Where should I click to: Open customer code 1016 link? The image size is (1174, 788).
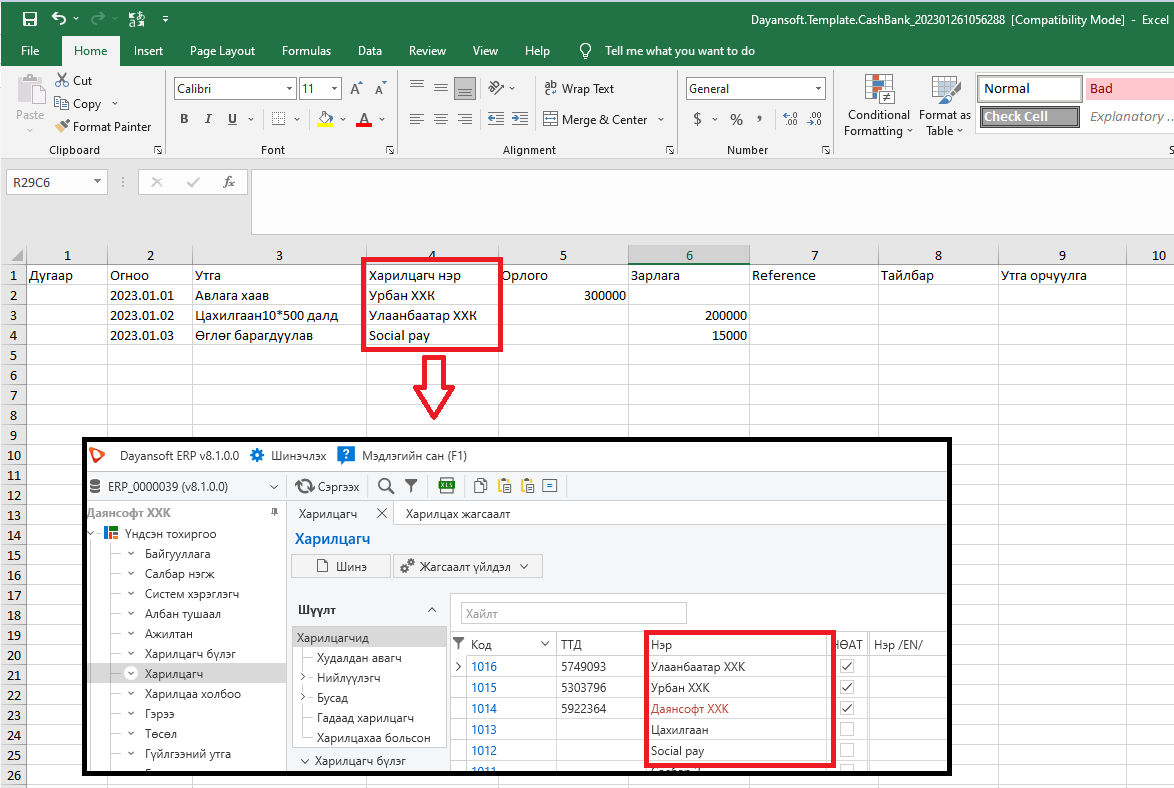[x=484, y=667]
